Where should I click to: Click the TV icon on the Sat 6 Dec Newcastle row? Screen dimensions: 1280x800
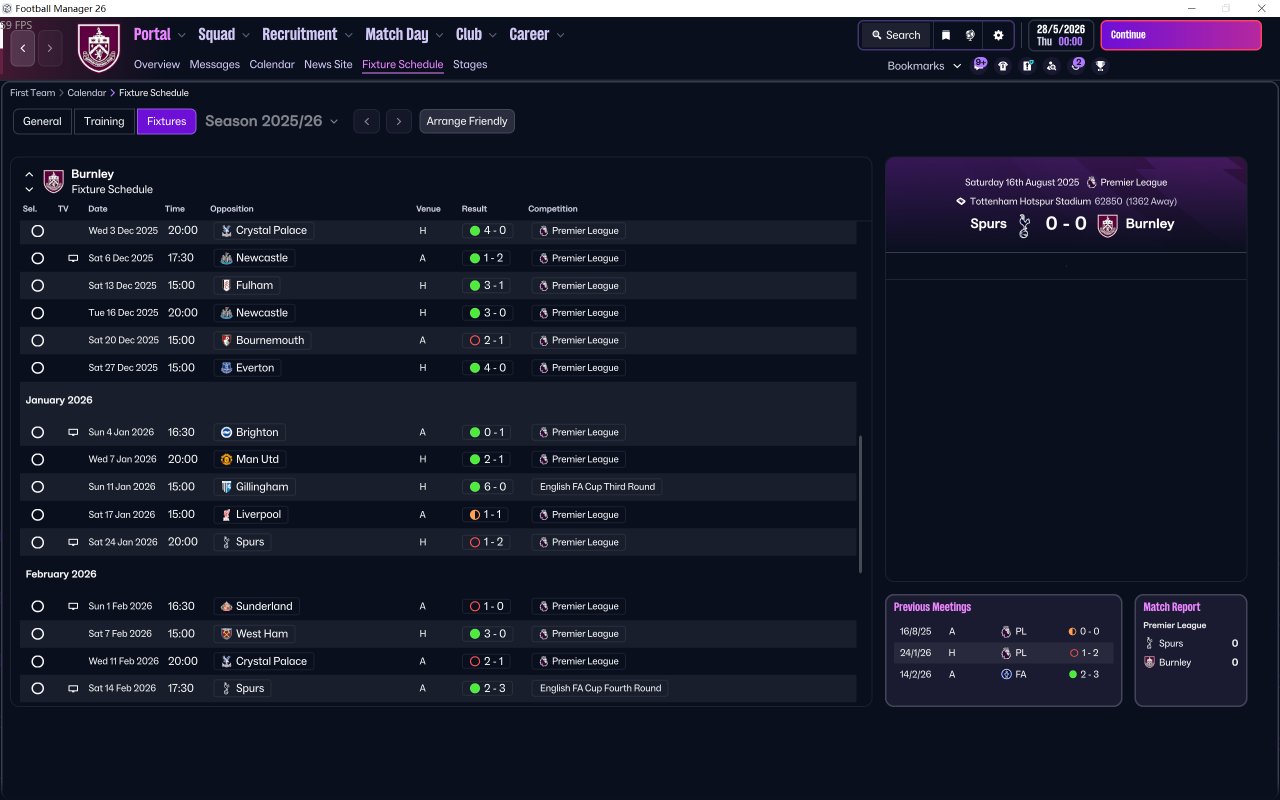[x=73, y=258]
